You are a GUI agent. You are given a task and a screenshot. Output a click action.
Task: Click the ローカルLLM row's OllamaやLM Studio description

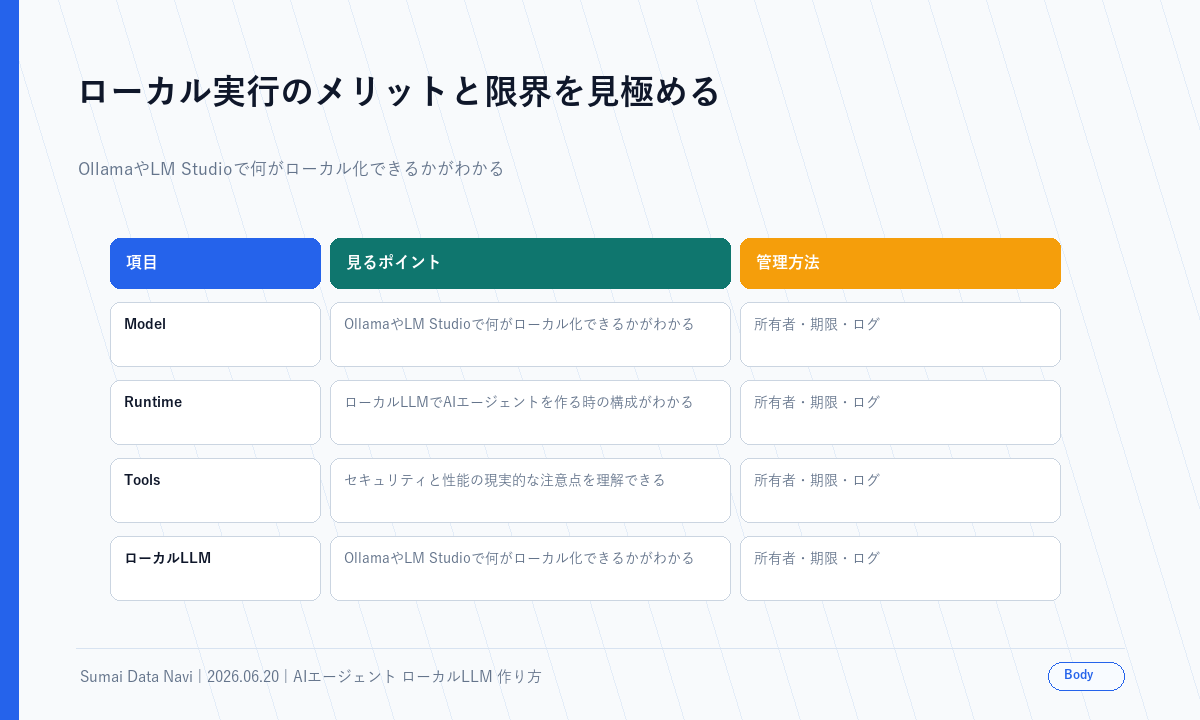pos(530,568)
